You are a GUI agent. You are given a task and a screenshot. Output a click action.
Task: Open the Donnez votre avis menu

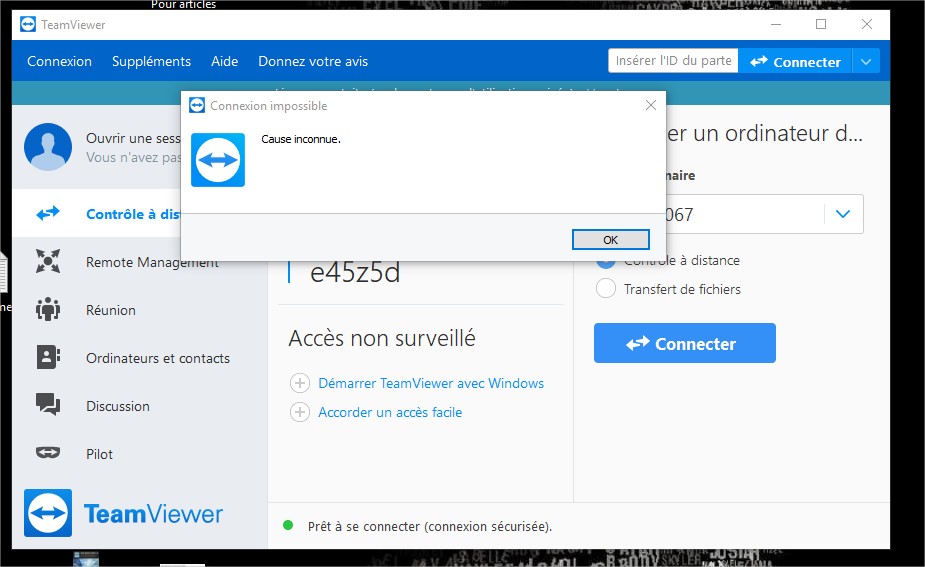tap(313, 61)
